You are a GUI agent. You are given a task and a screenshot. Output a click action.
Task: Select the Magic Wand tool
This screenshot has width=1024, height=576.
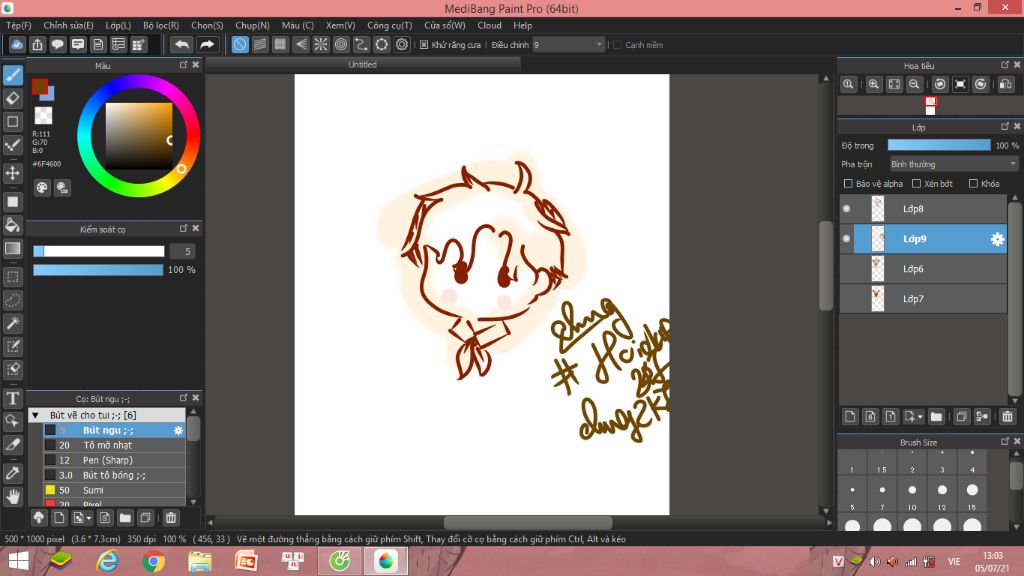coord(12,323)
